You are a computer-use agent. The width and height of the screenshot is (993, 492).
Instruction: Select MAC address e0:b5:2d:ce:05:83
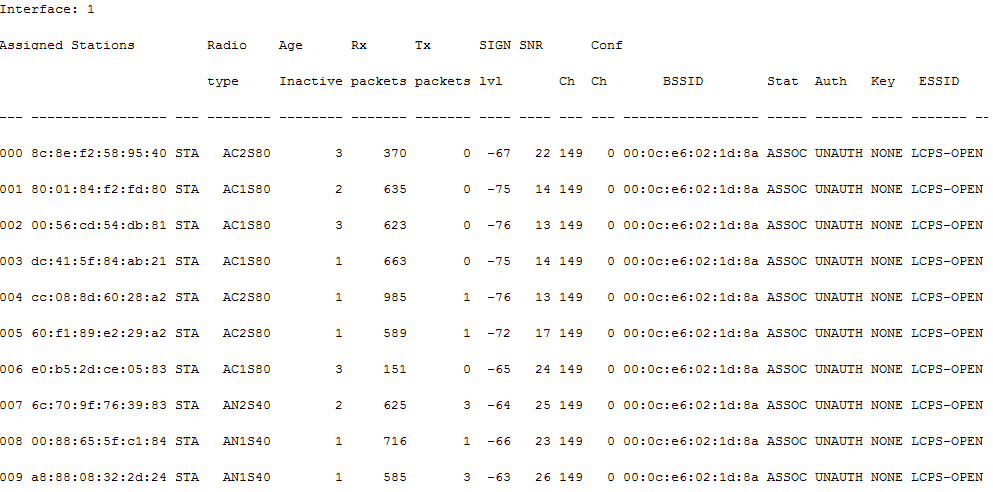pos(99,369)
